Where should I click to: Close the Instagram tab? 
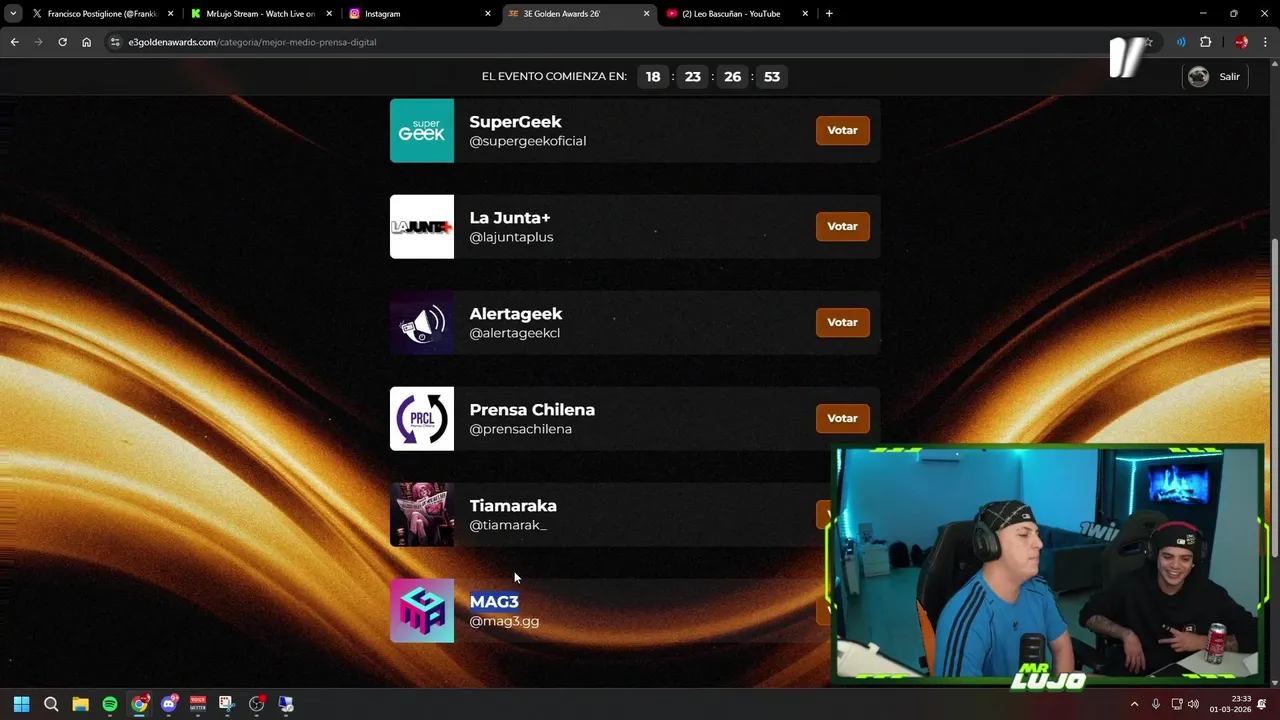tap(488, 14)
